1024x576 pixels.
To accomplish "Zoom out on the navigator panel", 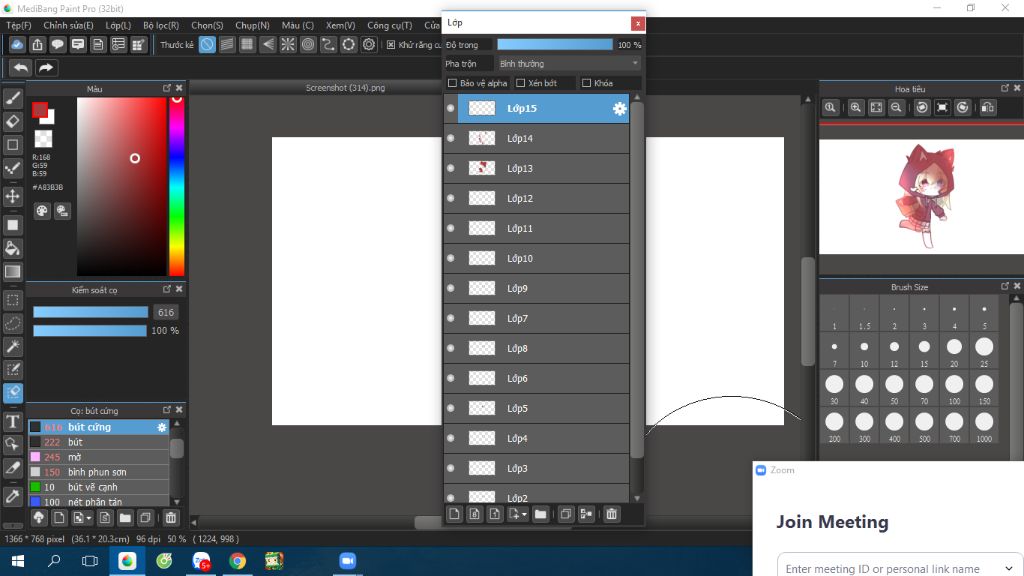I will tap(897, 108).
